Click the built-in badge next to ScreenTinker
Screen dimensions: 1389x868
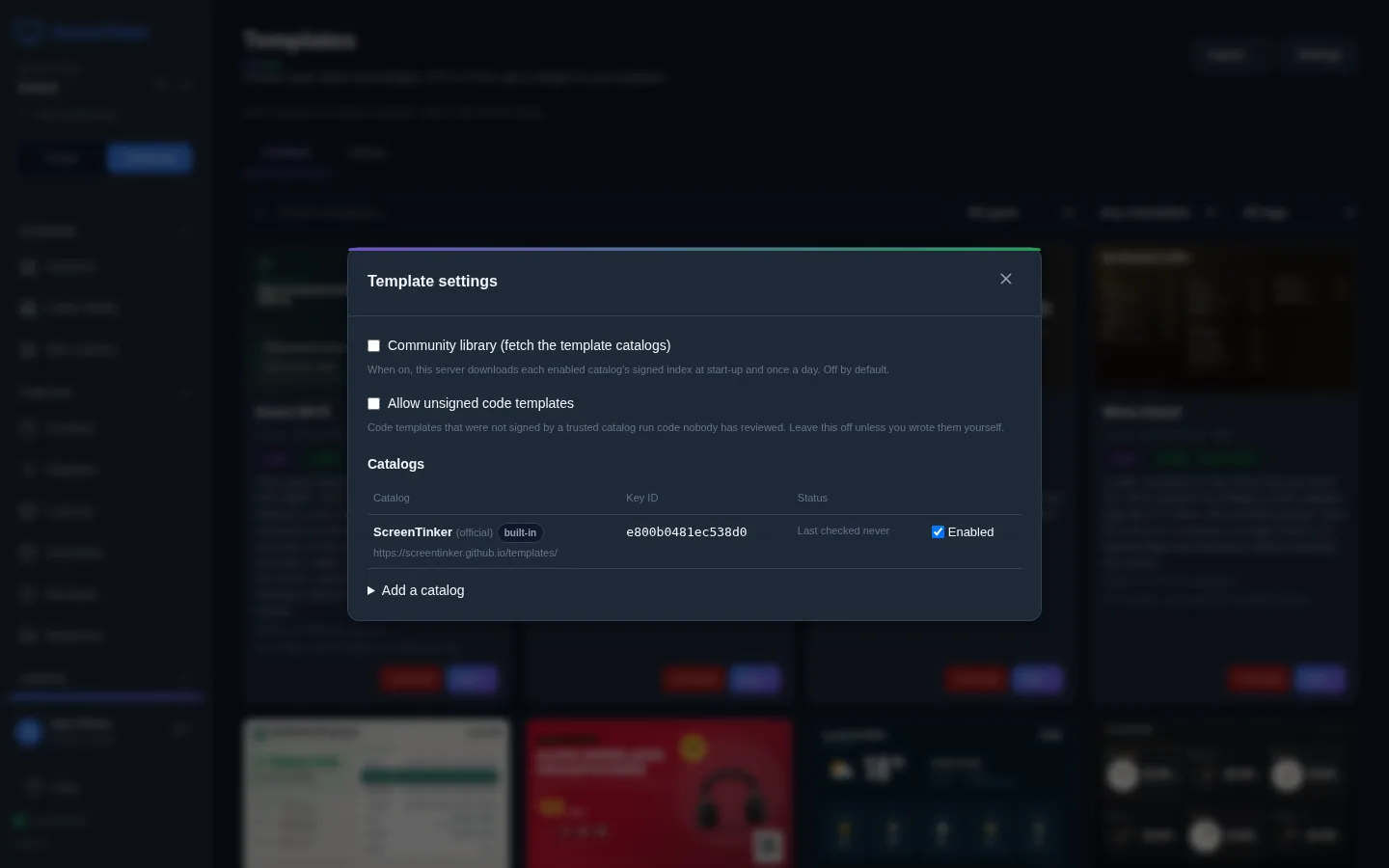click(520, 532)
